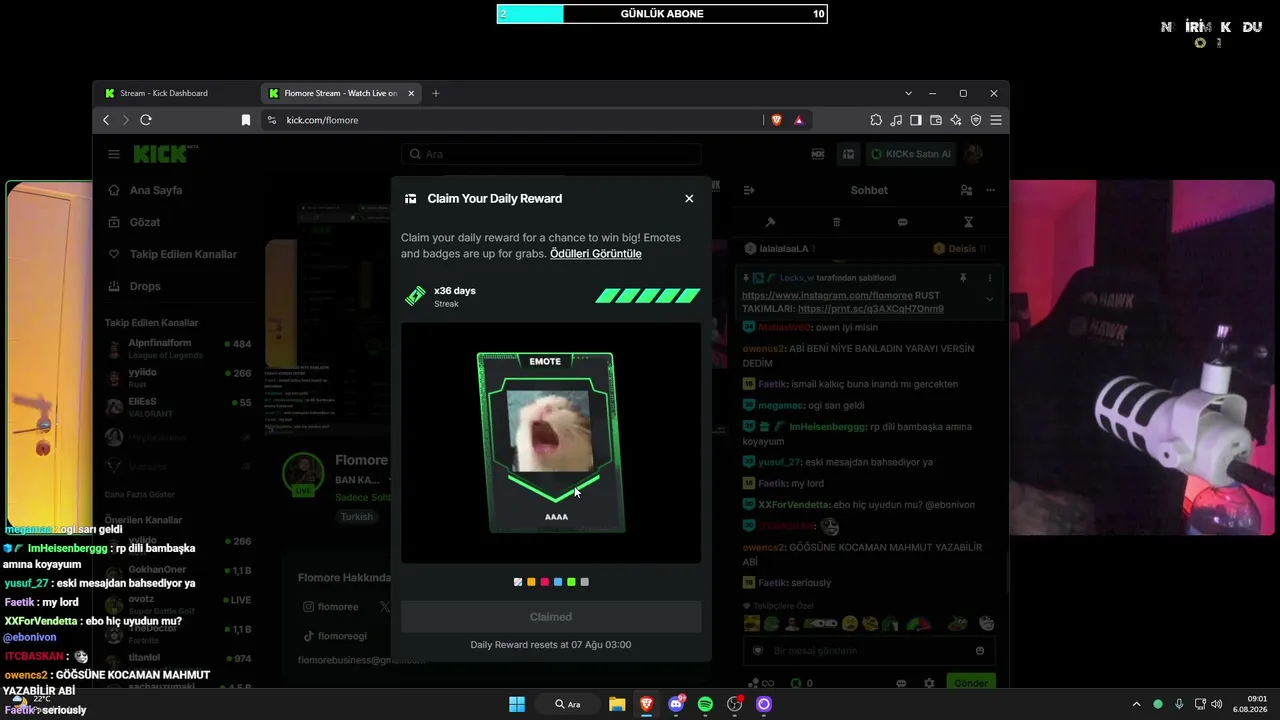Bookmark this page in Brave
1280x720 pixels.
coord(246,120)
